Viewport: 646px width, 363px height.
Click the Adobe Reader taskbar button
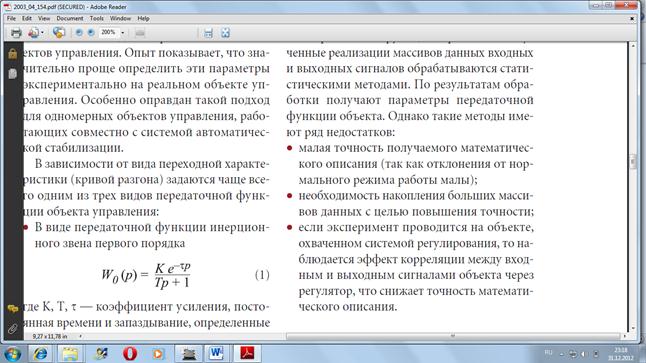[x=247, y=354]
